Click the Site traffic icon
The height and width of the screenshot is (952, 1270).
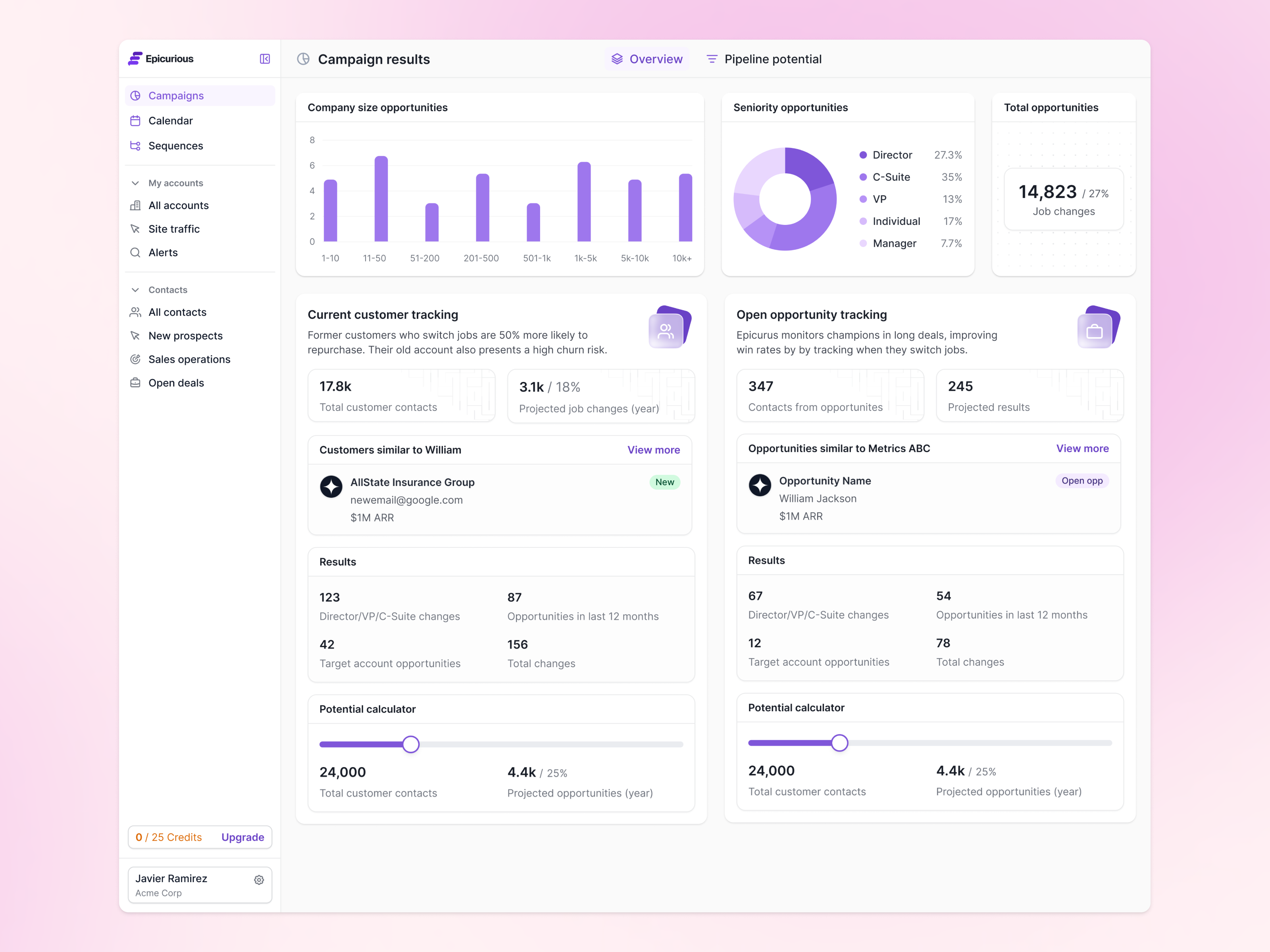(136, 228)
